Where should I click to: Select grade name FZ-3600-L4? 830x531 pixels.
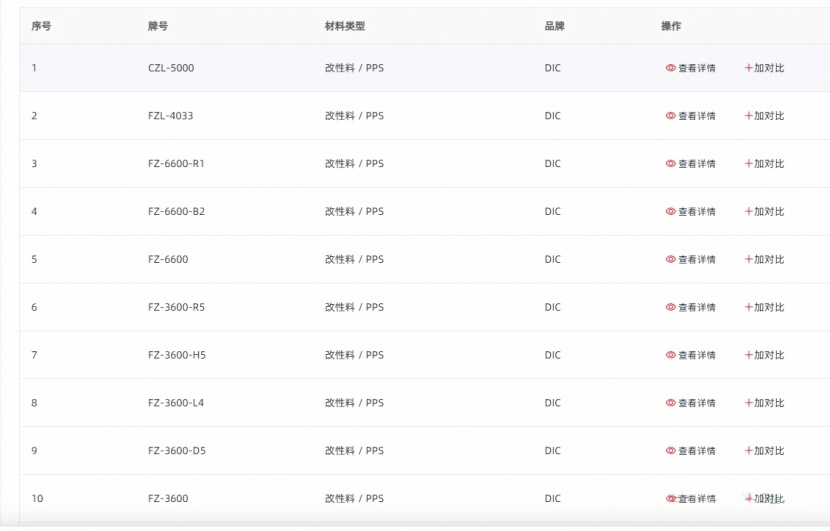176,403
